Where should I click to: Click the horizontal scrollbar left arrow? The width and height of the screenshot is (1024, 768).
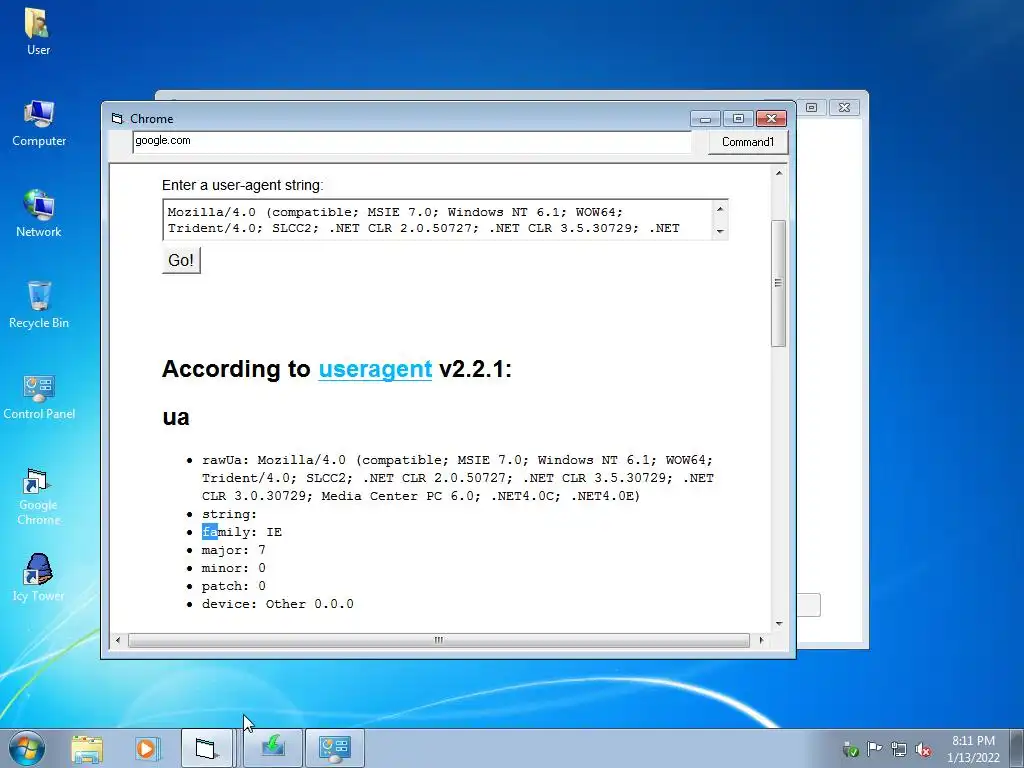pyautogui.click(x=118, y=640)
